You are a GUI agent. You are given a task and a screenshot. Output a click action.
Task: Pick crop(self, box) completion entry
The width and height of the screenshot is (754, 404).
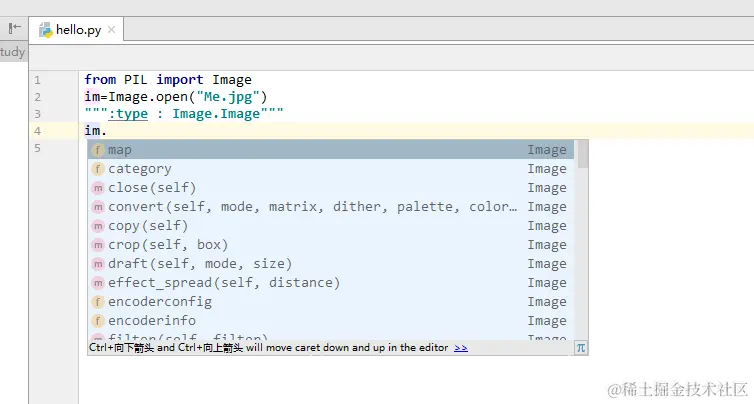click(331, 245)
